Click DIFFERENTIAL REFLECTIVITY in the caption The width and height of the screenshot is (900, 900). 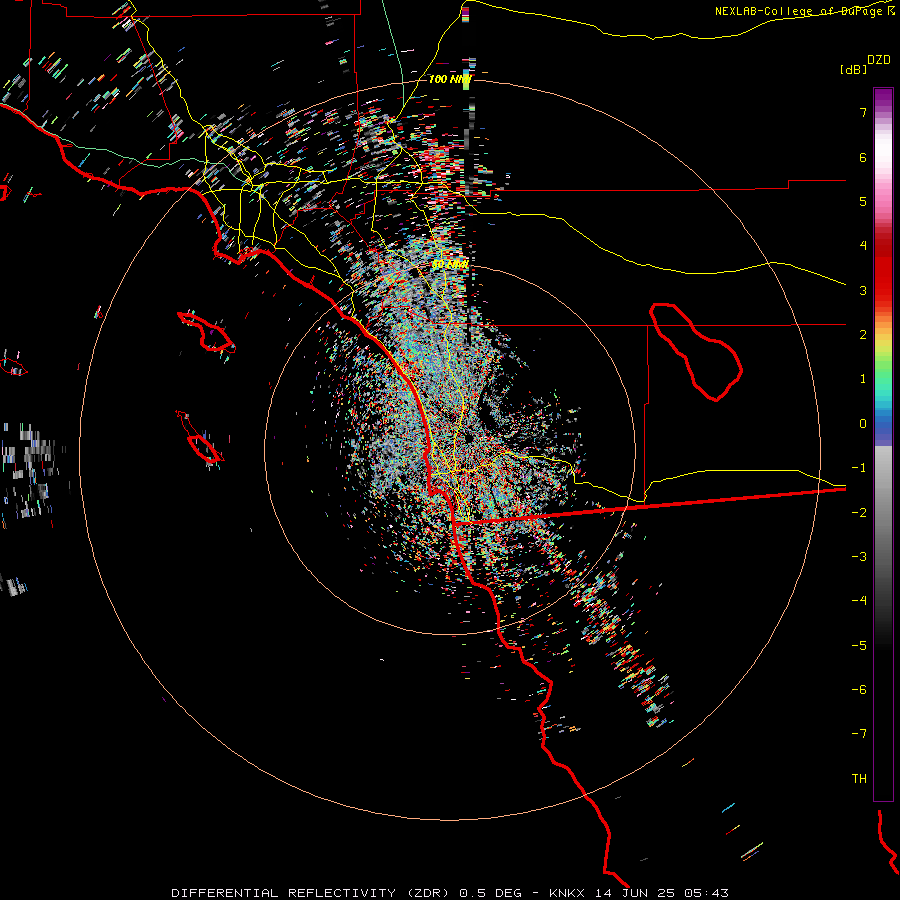pos(284,893)
